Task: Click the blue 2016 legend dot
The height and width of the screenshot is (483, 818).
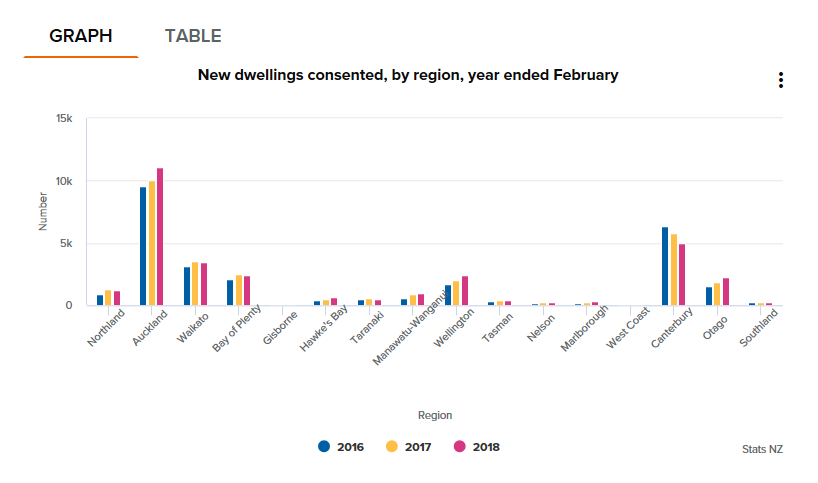Action: point(324,446)
